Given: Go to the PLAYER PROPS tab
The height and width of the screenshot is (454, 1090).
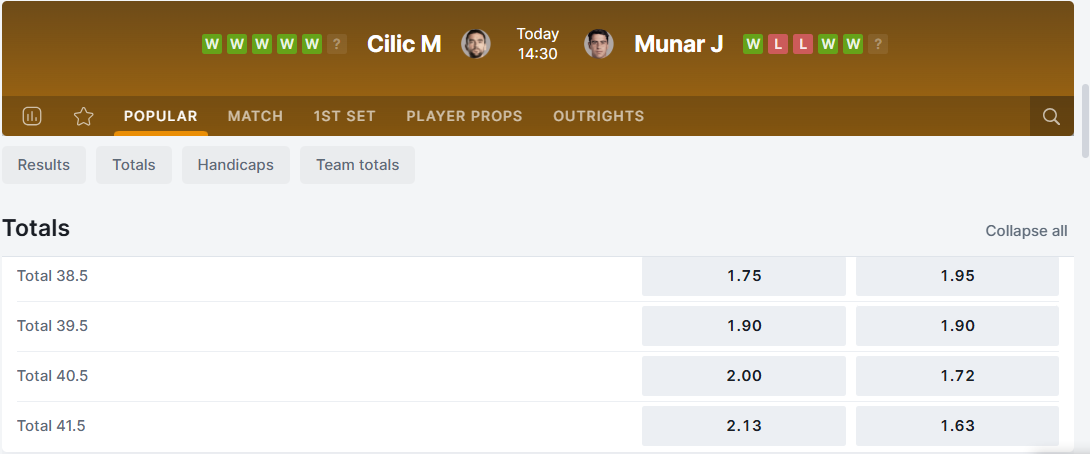Looking at the screenshot, I should click(x=464, y=116).
